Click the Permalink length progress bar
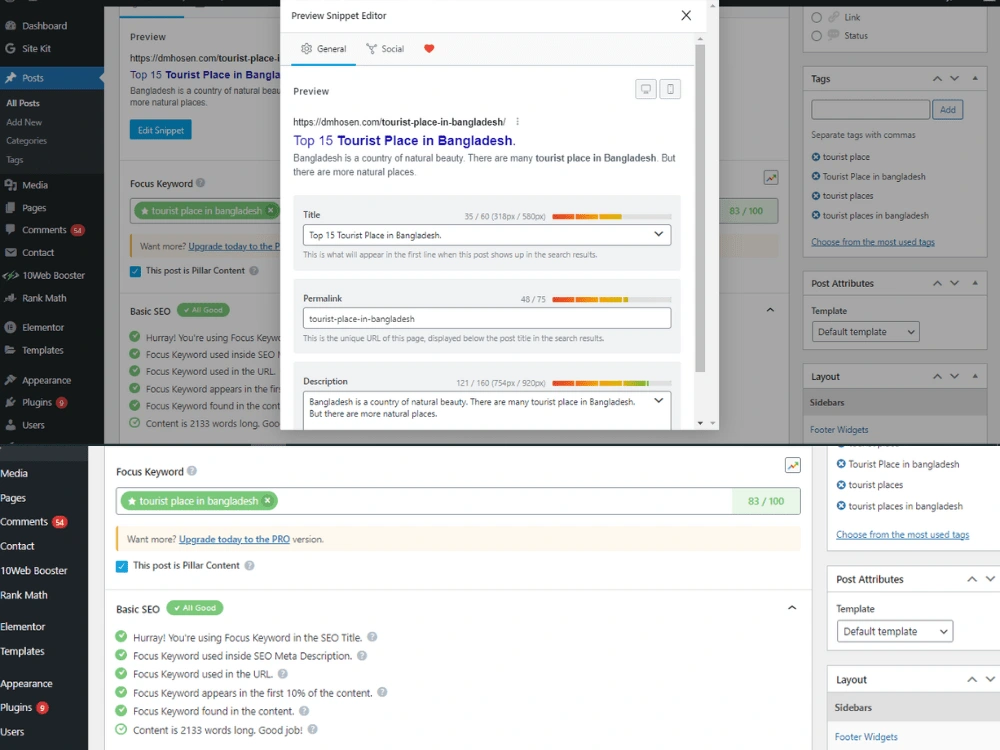The image size is (1000, 750). coord(612,299)
